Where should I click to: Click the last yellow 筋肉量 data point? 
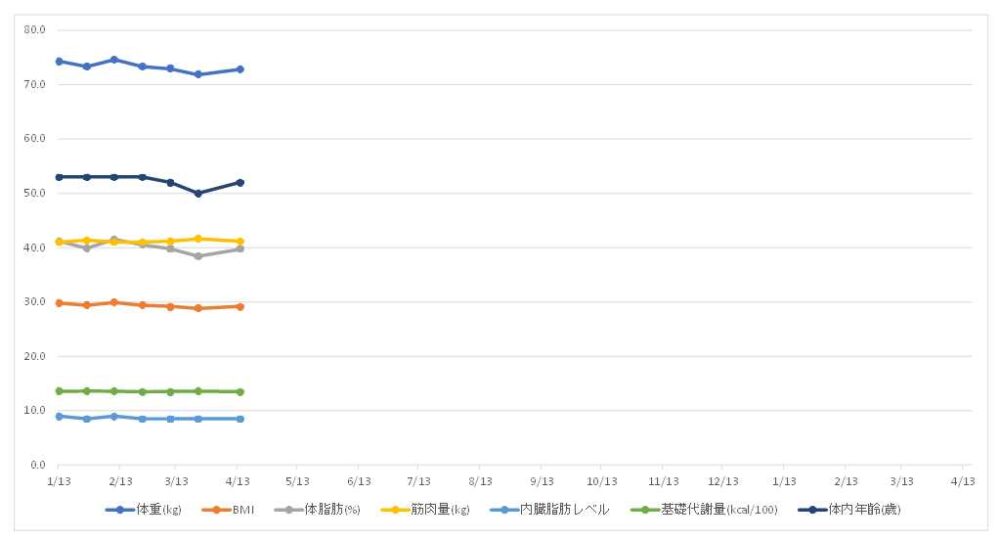tap(240, 242)
